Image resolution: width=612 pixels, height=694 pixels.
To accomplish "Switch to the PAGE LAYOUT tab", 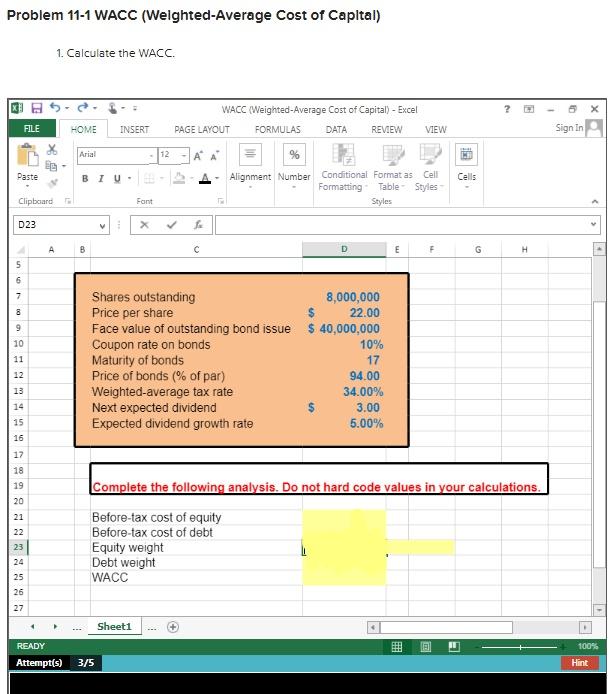I will [x=202, y=130].
